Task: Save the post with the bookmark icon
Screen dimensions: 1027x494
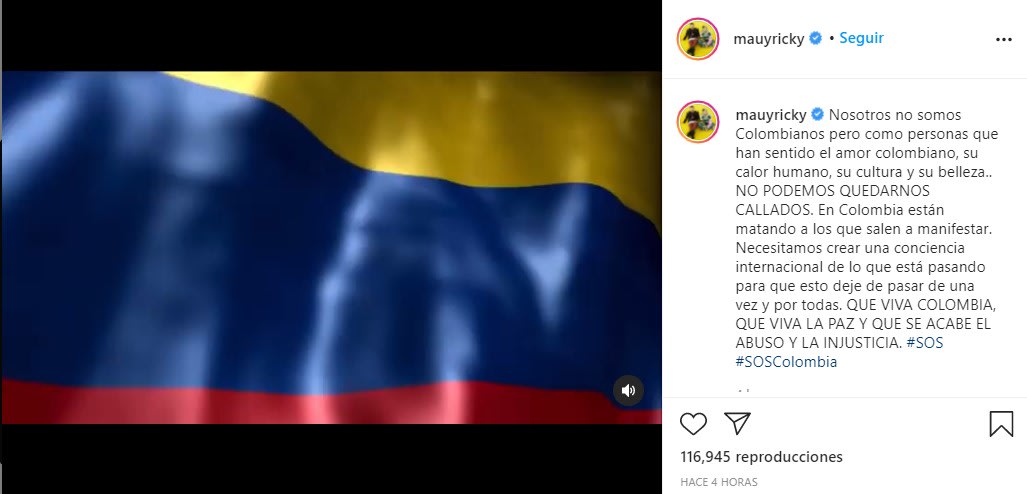Action: pyautogui.click(x=1001, y=424)
